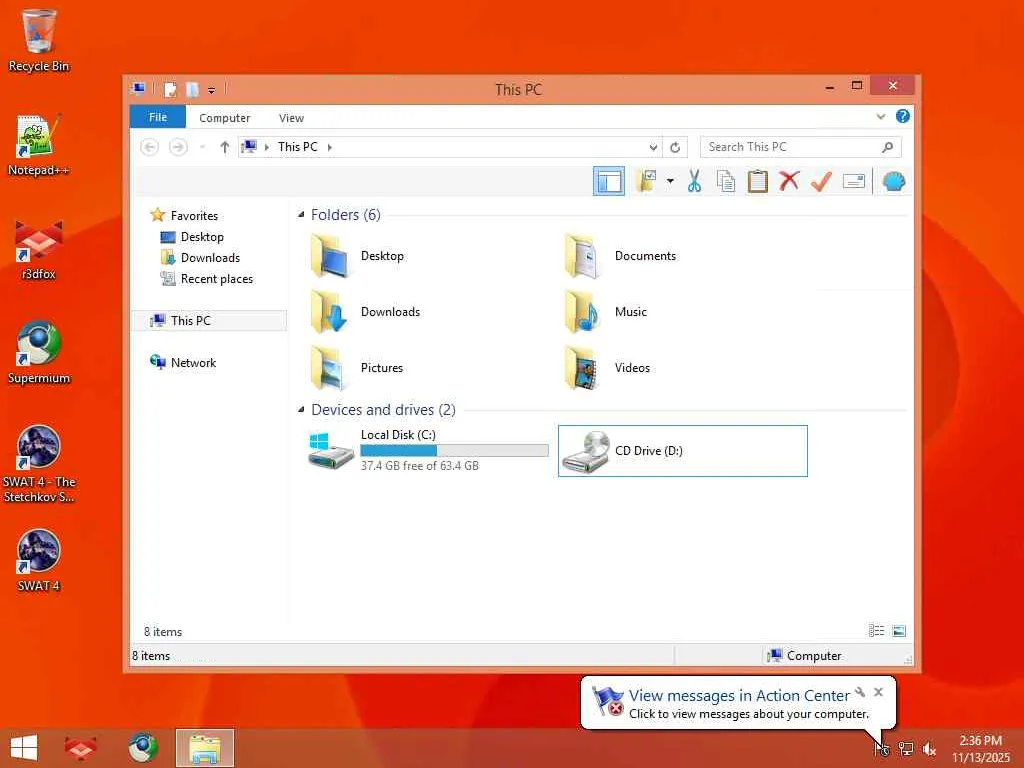Screen dimensions: 1024x768
Task: Click the Copy icon in toolbar
Action: pos(726,182)
